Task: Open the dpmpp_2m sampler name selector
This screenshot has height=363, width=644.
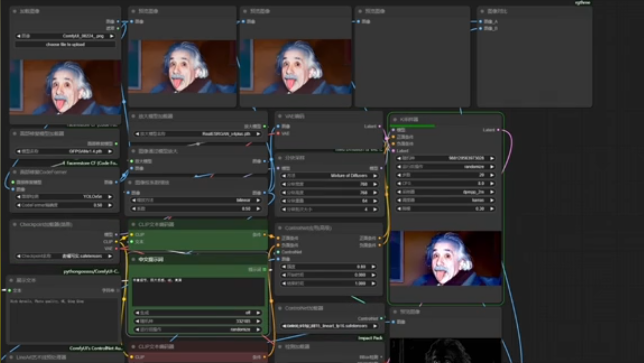Action: point(446,192)
